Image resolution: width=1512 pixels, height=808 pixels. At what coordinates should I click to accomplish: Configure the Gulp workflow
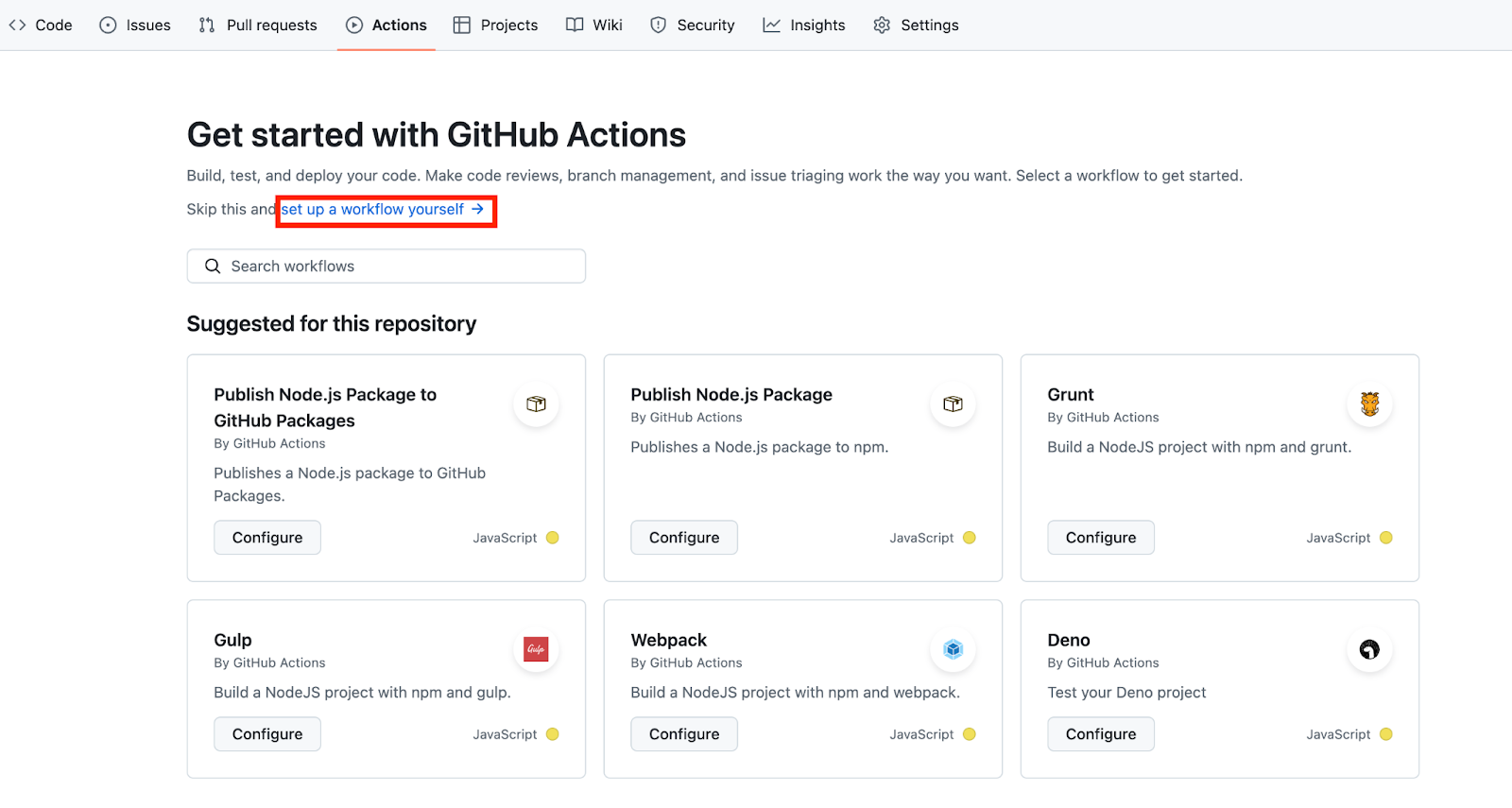point(267,734)
